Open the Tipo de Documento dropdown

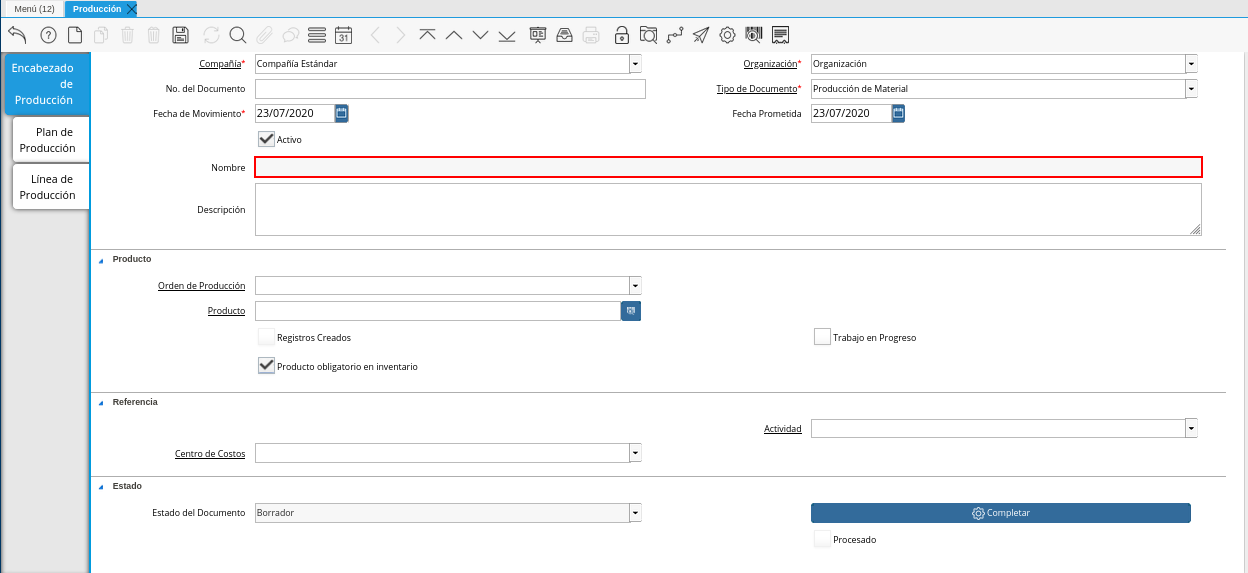point(1191,89)
